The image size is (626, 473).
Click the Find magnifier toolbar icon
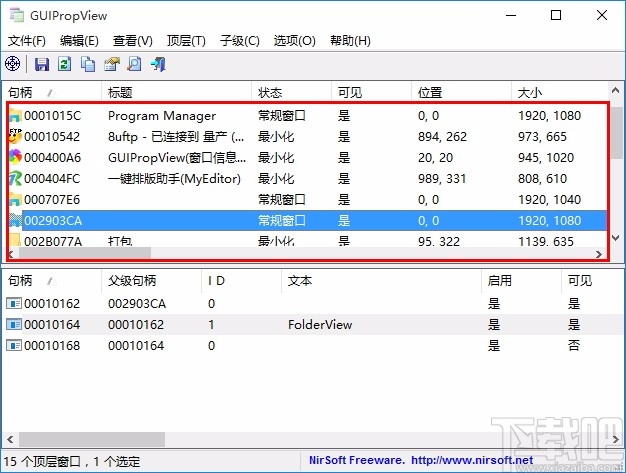pyautogui.click(x=135, y=64)
